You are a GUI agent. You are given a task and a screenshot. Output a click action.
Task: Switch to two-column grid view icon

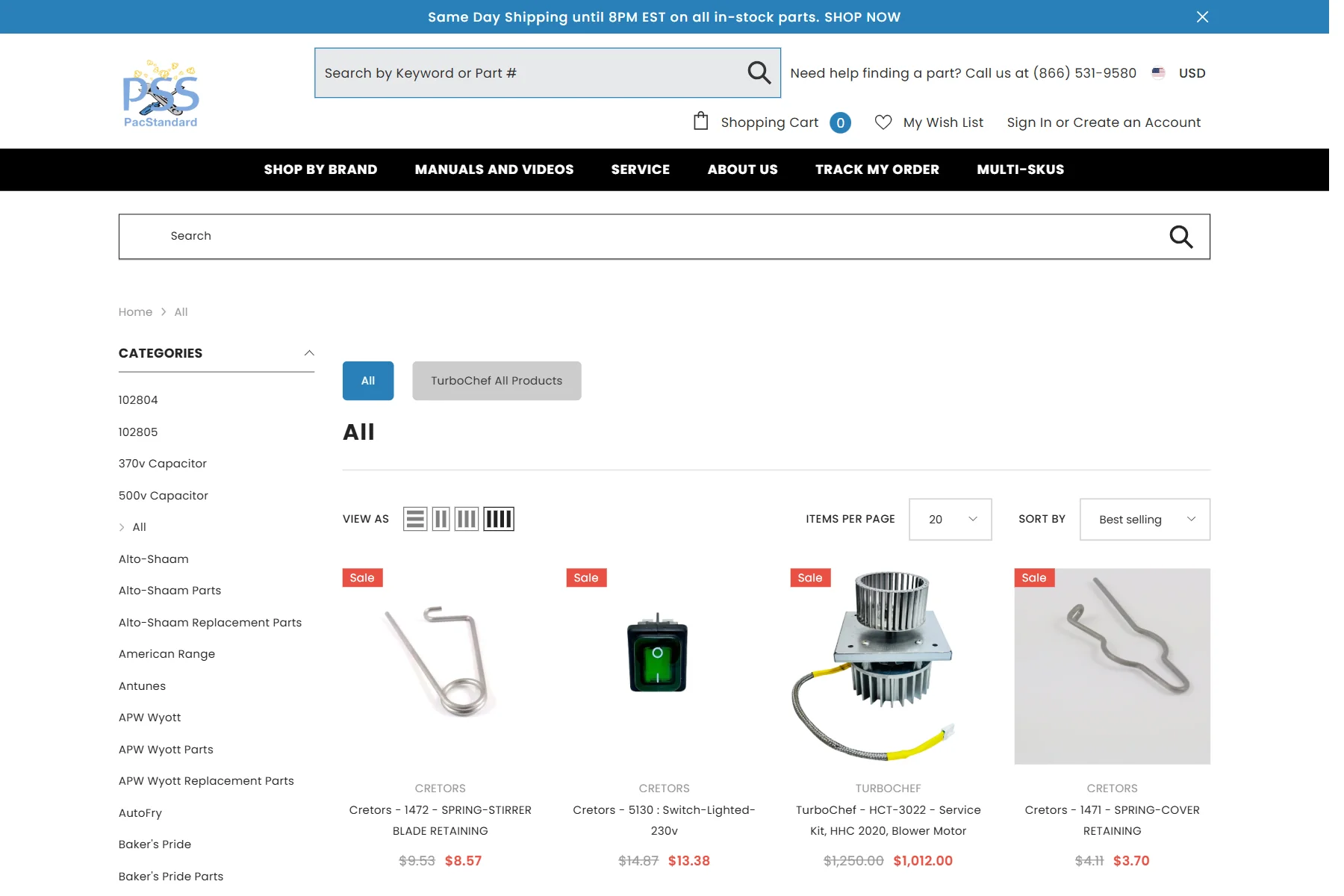441,519
